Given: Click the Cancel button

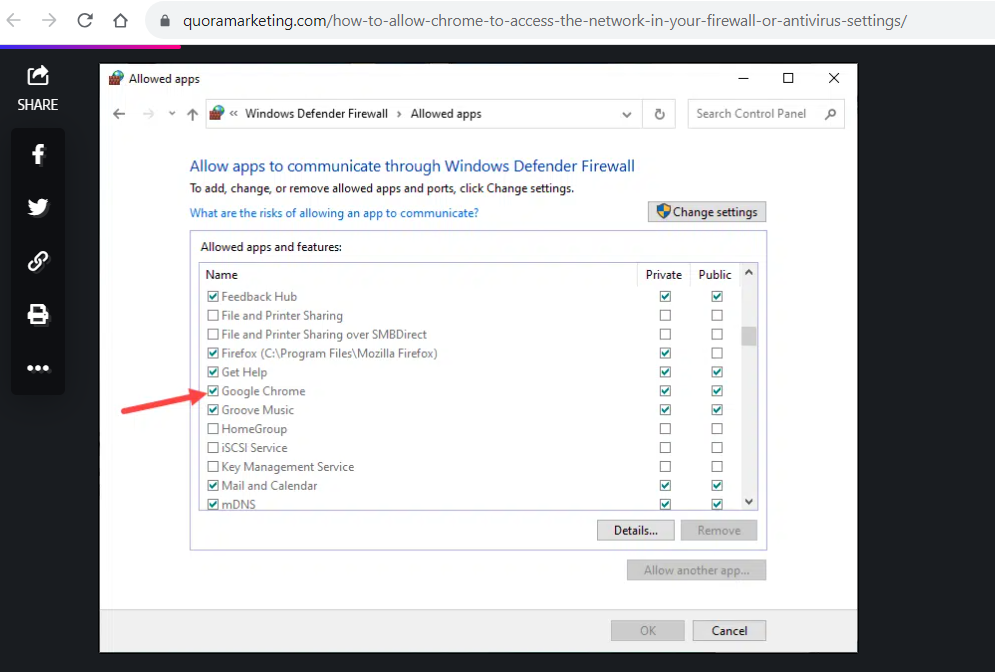Looking at the screenshot, I should (729, 631).
